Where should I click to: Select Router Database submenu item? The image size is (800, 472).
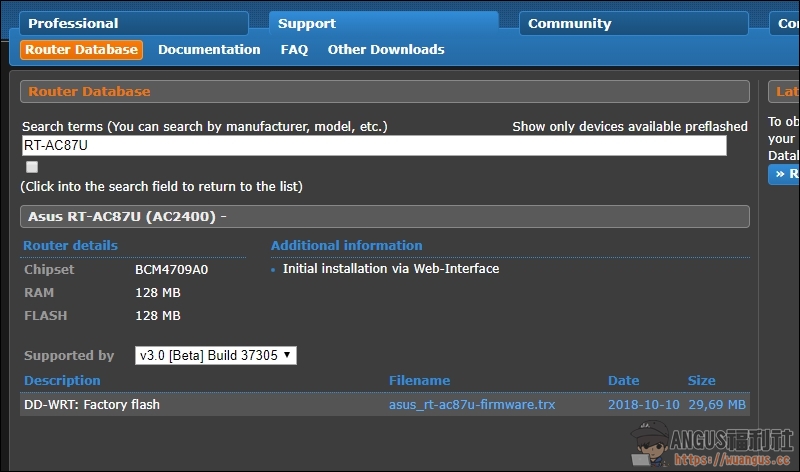pos(81,49)
